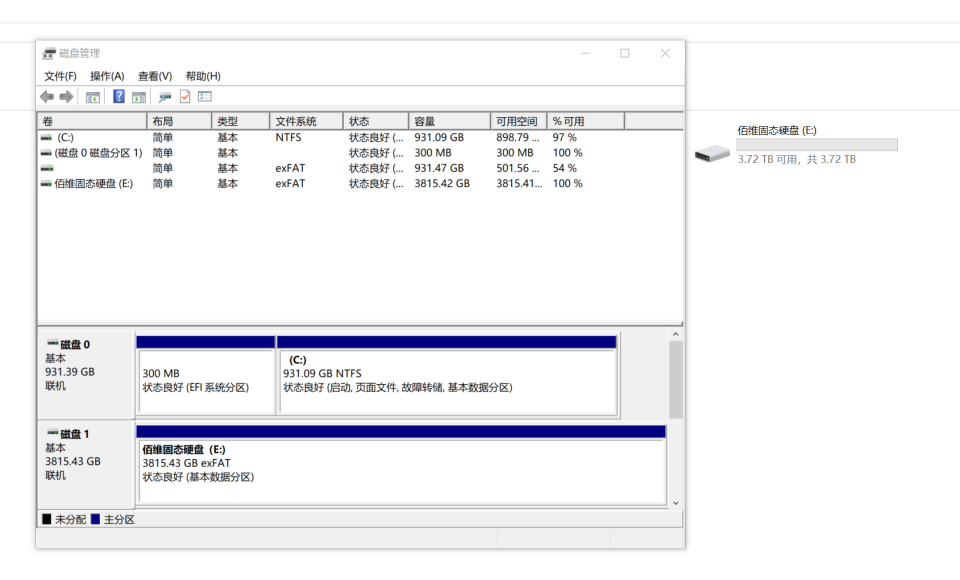Click the checklist view settings icon
The height and width of the screenshot is (580, 960).
204,96
